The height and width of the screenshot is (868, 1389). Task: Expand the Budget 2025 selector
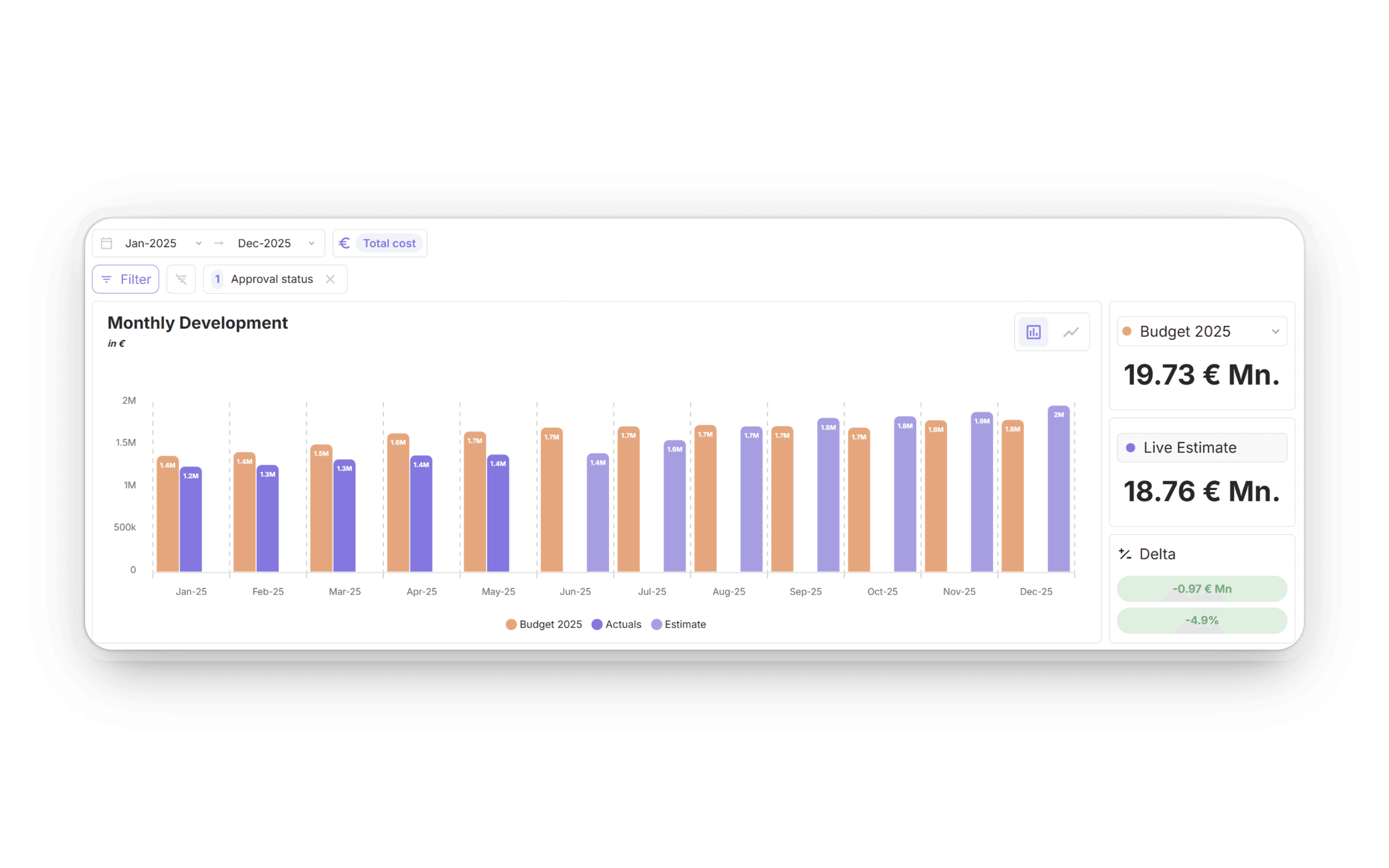(1275, 331)
